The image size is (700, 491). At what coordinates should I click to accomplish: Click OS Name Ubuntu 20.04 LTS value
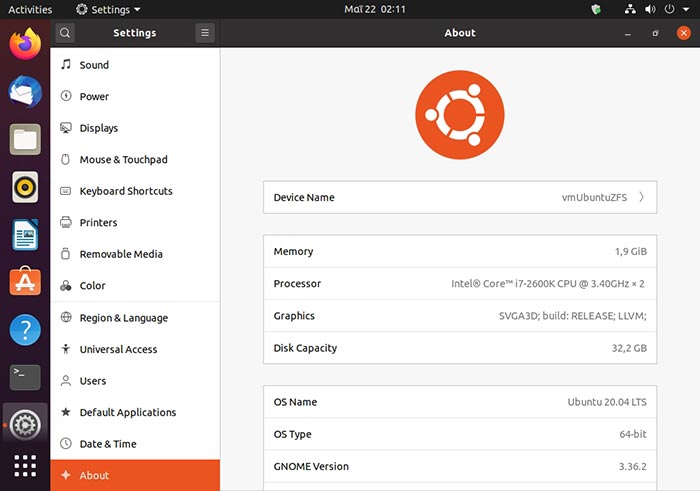(607, 402)
